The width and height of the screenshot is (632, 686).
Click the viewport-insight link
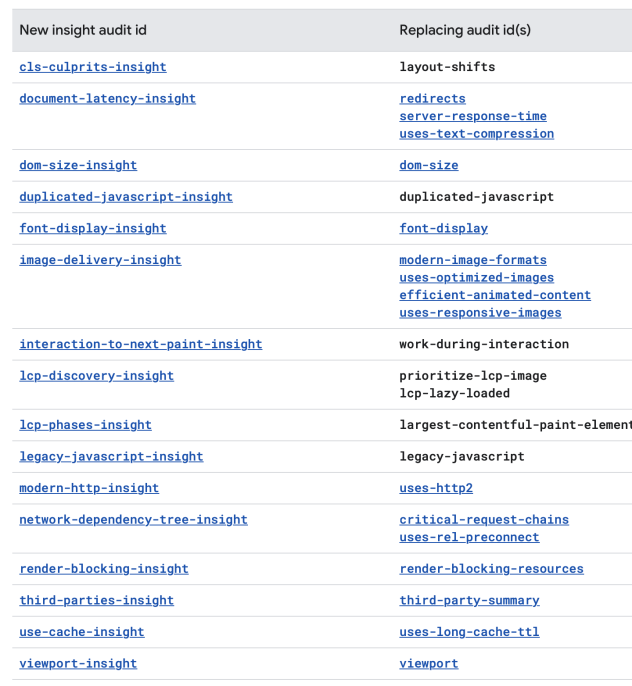click(x=78, y=664)
